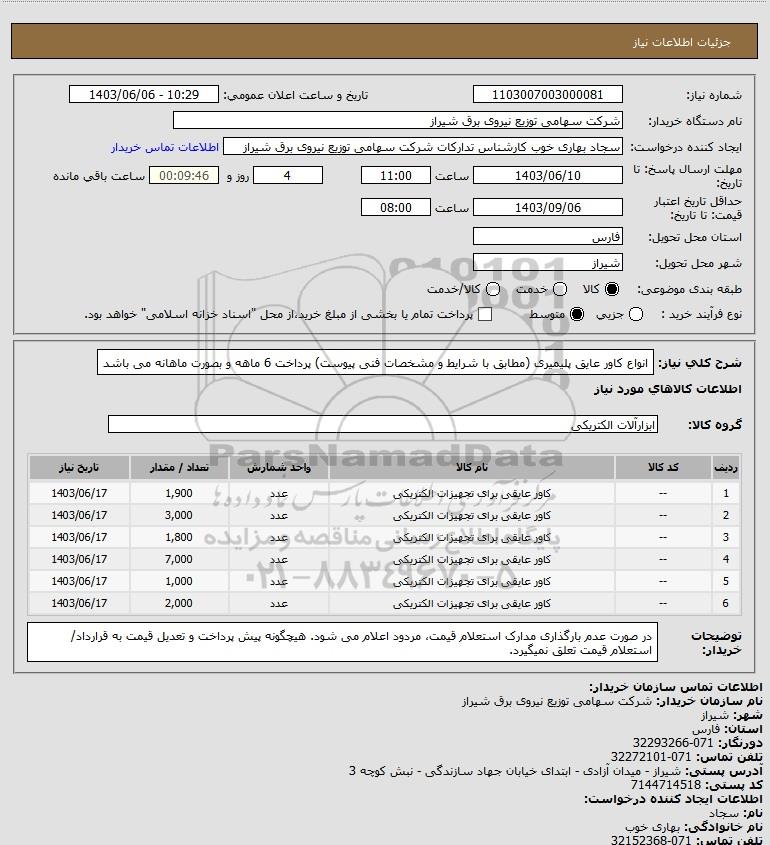
Task: Click the countdown timer 00:09:46
Action: coord(184,176)
